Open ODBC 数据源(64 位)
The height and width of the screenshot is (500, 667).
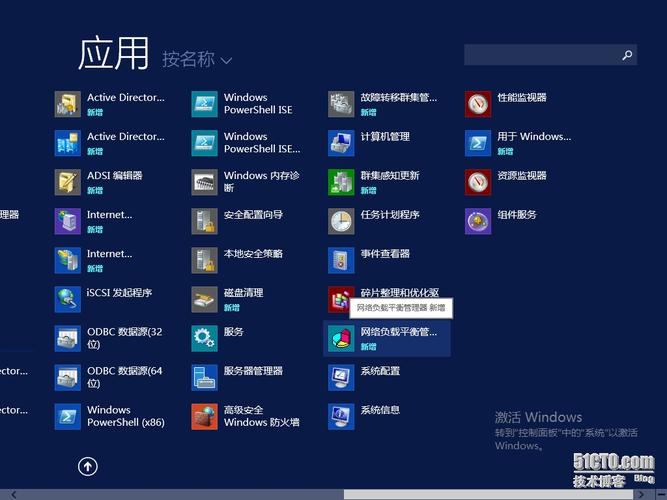pos(109,377)
